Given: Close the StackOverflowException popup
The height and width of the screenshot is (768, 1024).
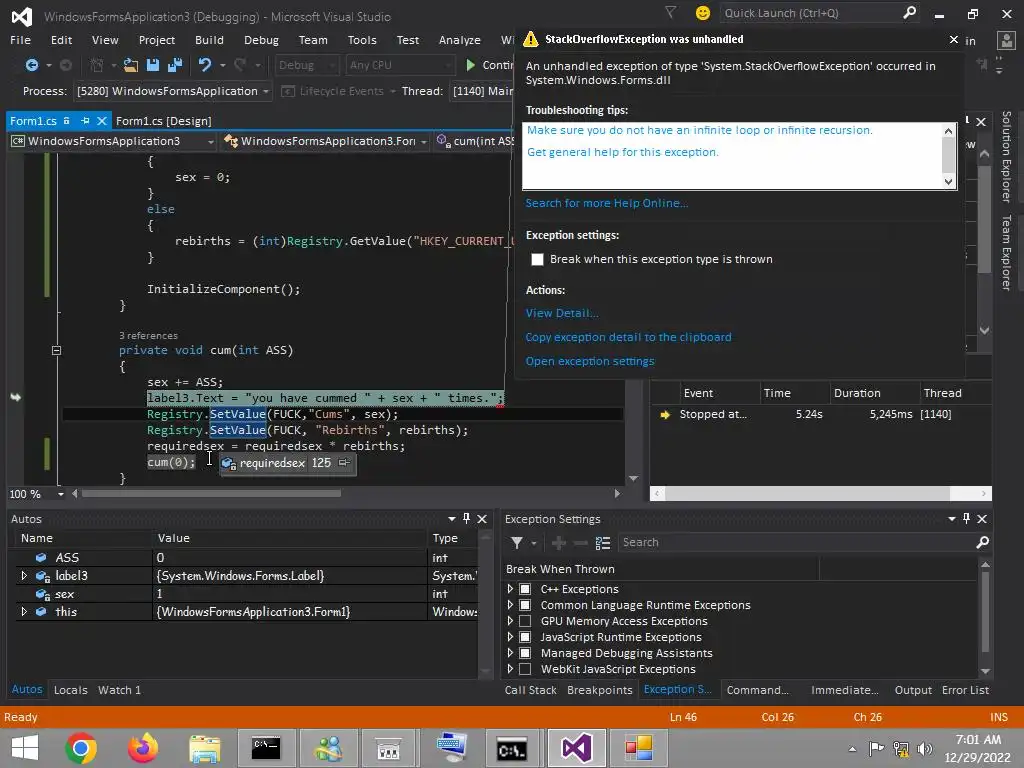Looking at the screenshot, I should click(953, 40).
